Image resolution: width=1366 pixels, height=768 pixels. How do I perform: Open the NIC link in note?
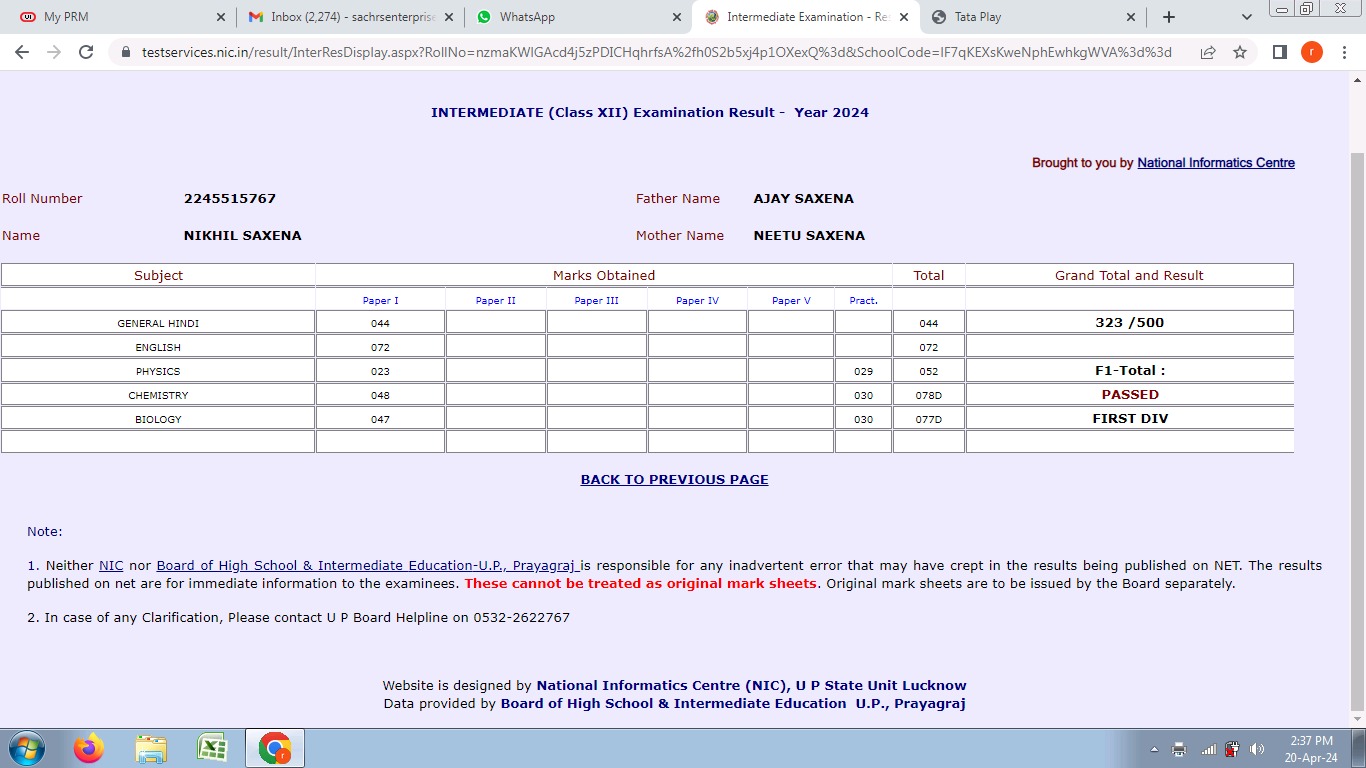(x=111, y=566)
